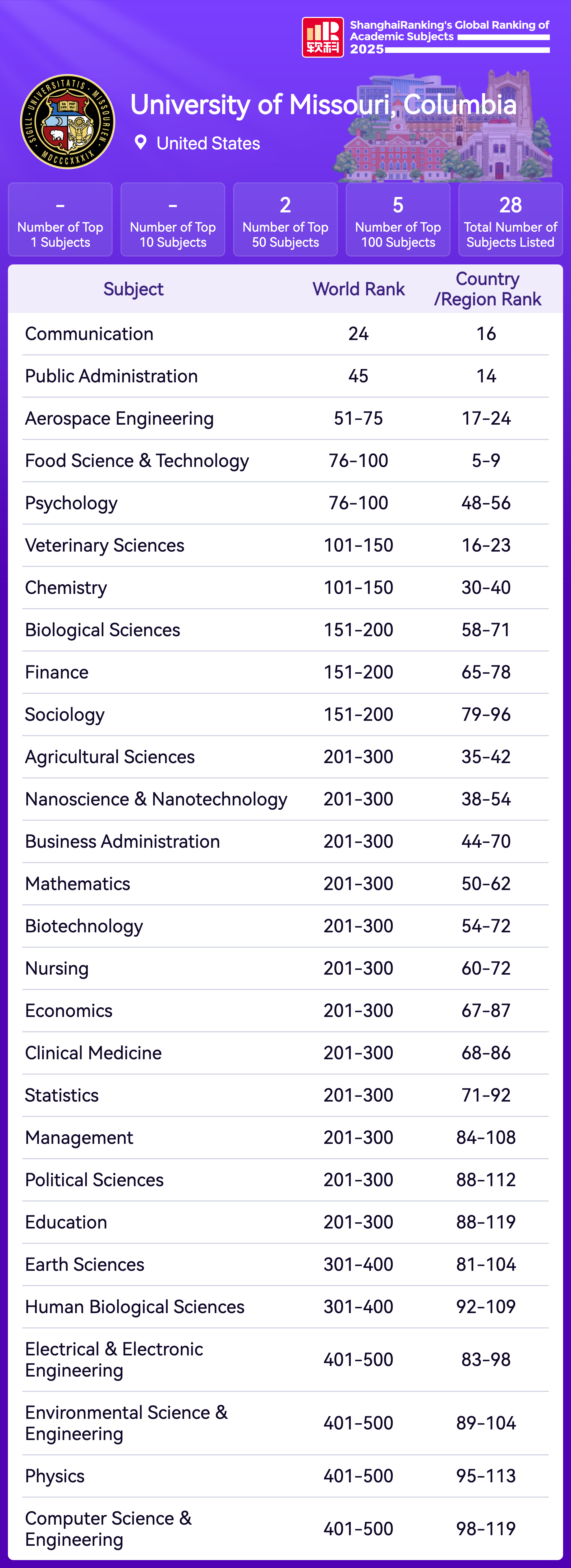Image resolution: width=571 pixels, height=1568 pixels.
Task: Open the Communication subject row
Action: point(90,334)
